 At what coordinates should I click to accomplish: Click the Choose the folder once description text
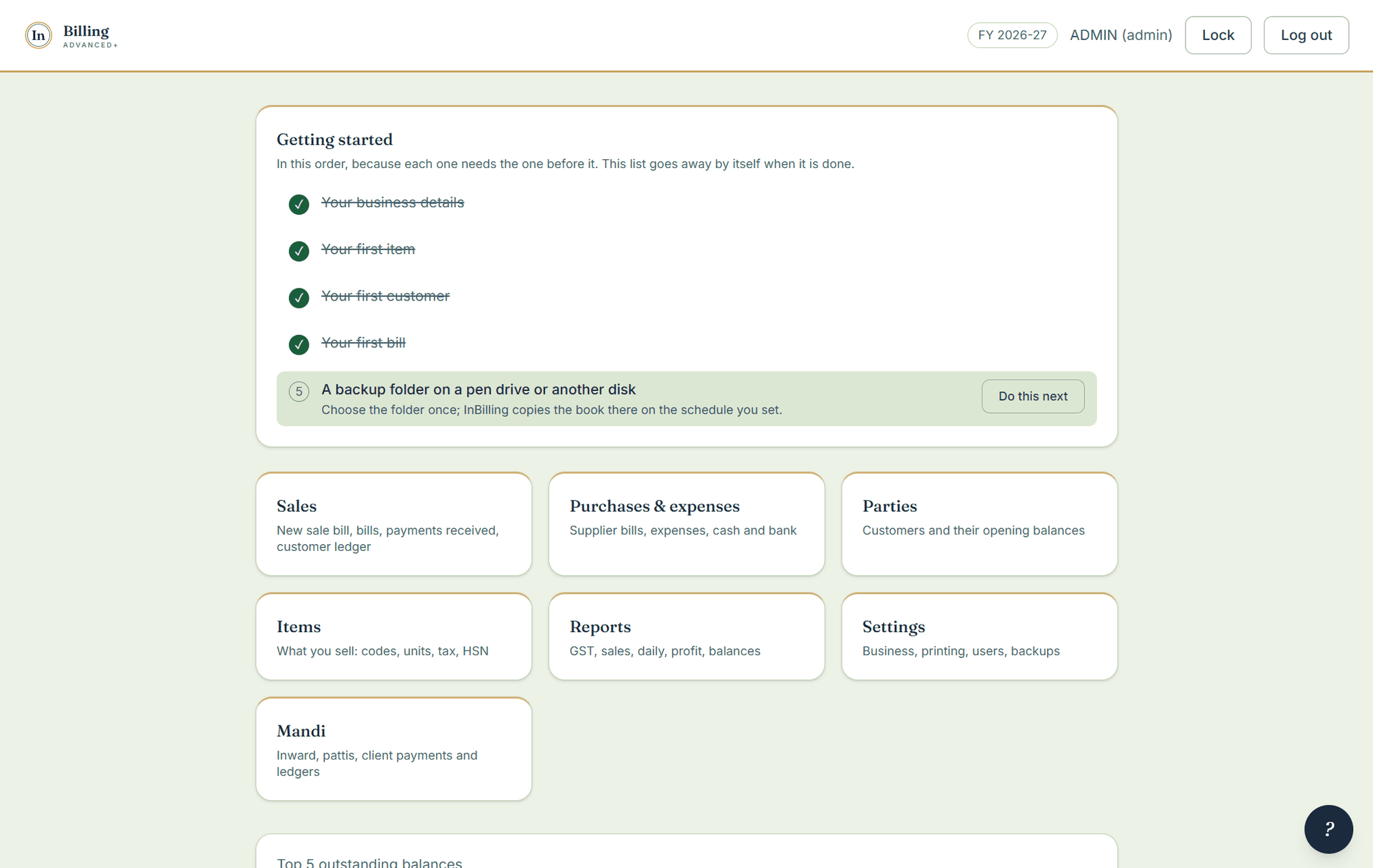click(x=551, y=410)
